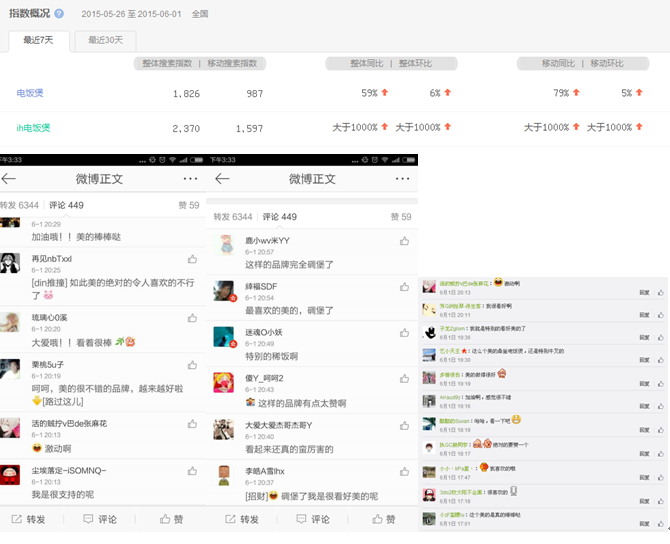670x544 pixels.
Task: Tap 转发 in the left screen bottom bar
Action: (x=28, y=519)
